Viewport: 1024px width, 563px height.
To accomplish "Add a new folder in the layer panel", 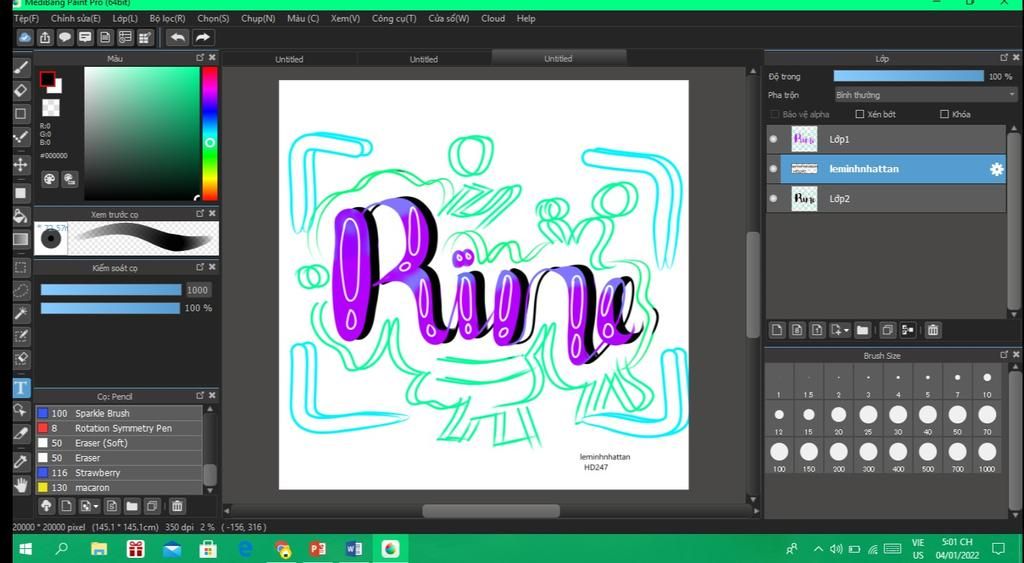I will (x=862, y=330).
